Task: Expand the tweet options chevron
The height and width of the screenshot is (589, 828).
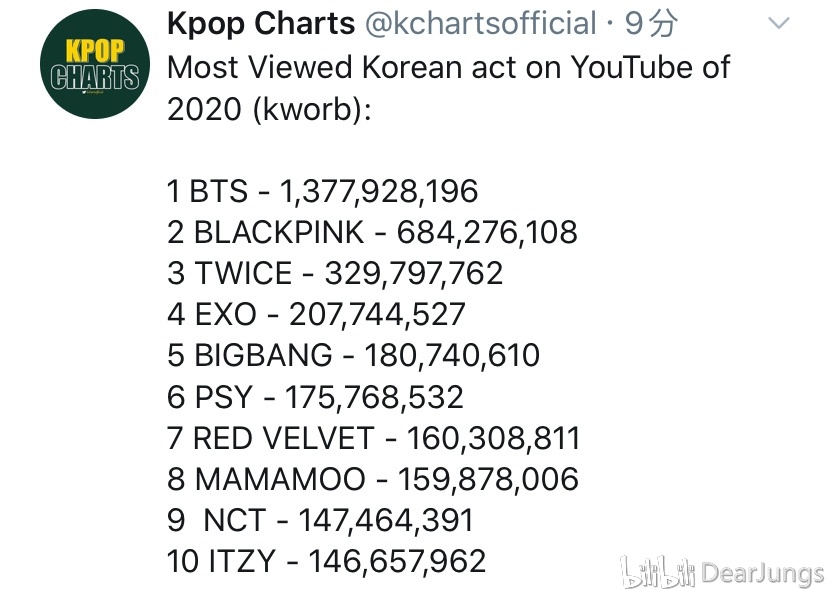Action: click(x=778, y=24)
